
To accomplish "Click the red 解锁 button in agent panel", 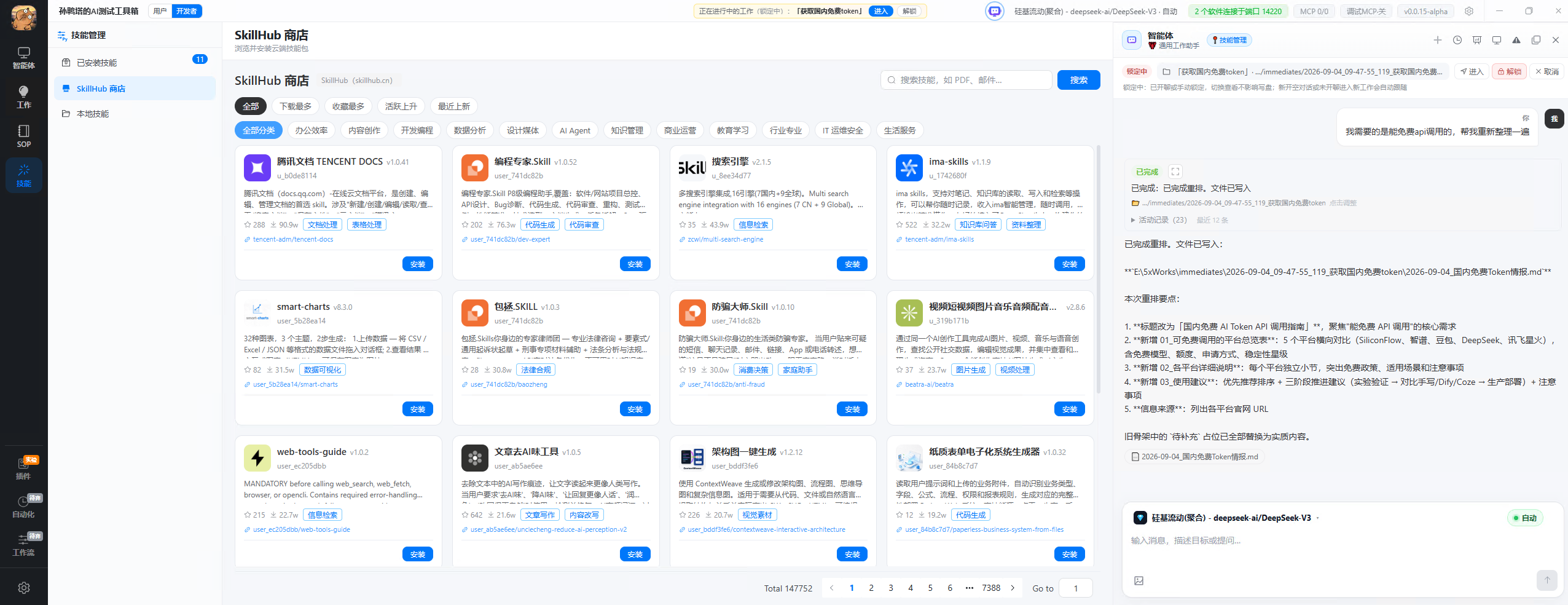I will (1509, 71).
